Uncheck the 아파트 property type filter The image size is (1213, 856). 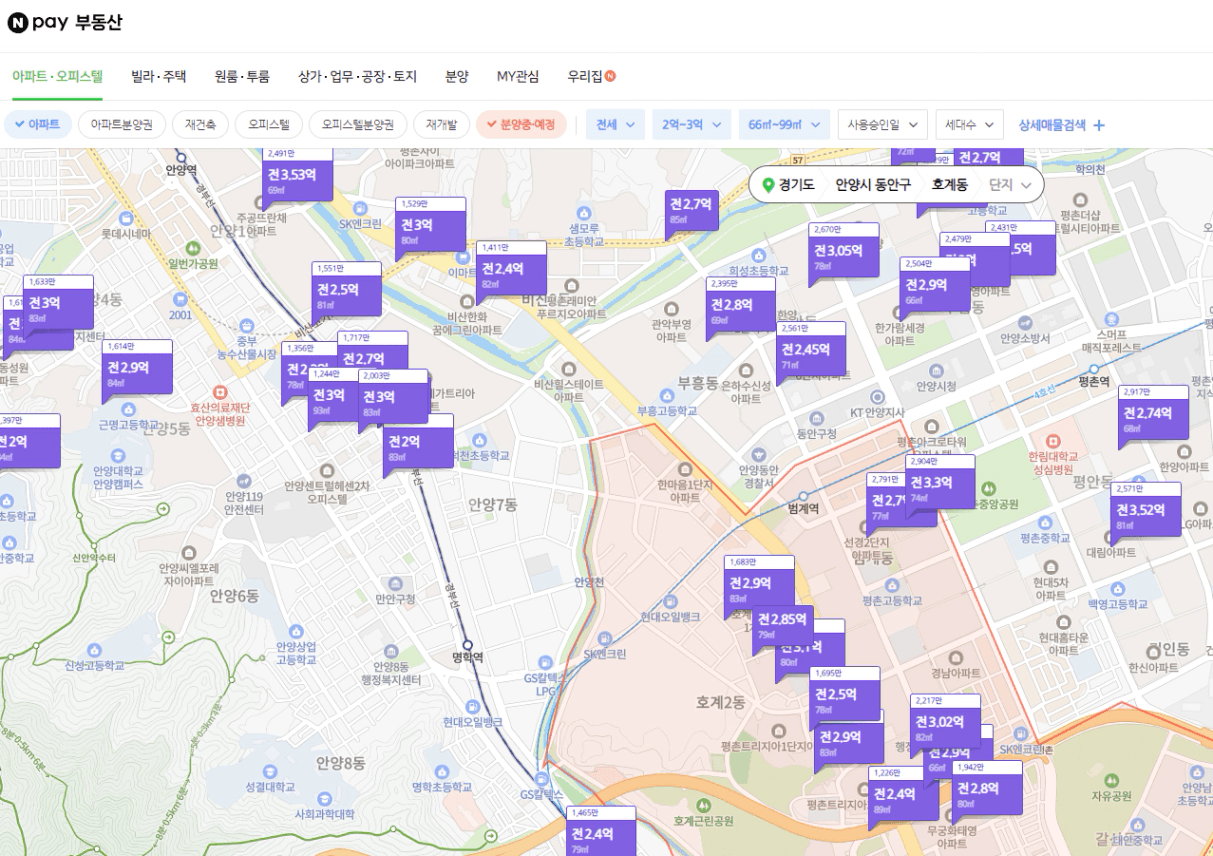(37, 125)
